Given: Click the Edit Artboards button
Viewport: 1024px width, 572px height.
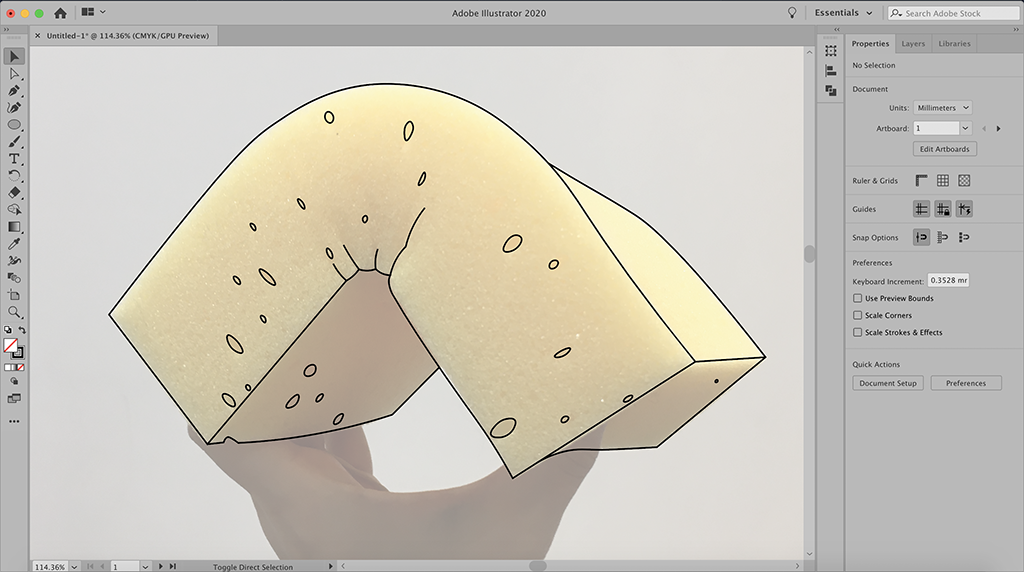Looking at the screenshot, I should click(945, 149).
